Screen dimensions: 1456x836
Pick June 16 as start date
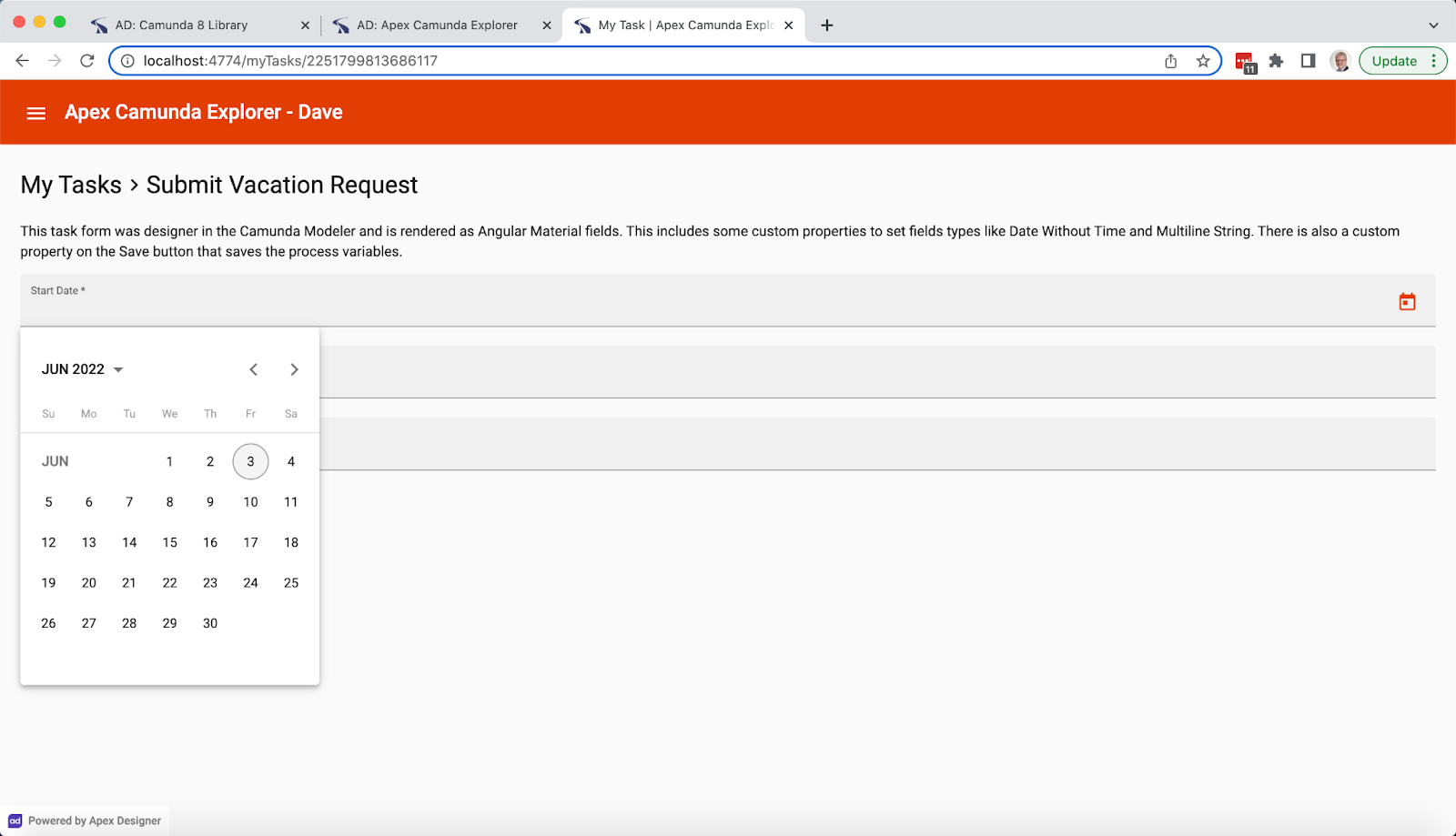click(x=210, y=542)
